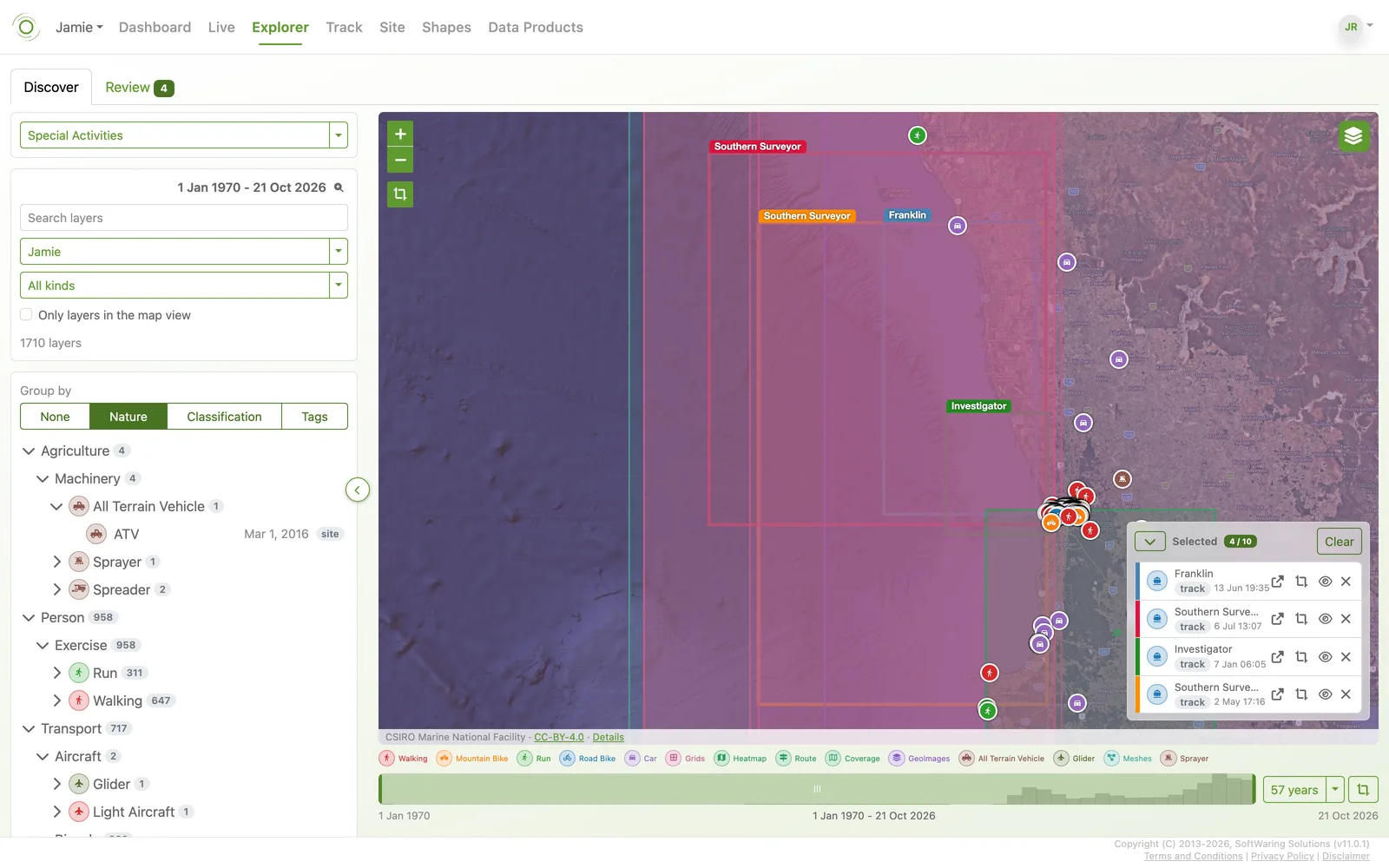
Task: Open the Jamie account menu in header
Action: 79,28
